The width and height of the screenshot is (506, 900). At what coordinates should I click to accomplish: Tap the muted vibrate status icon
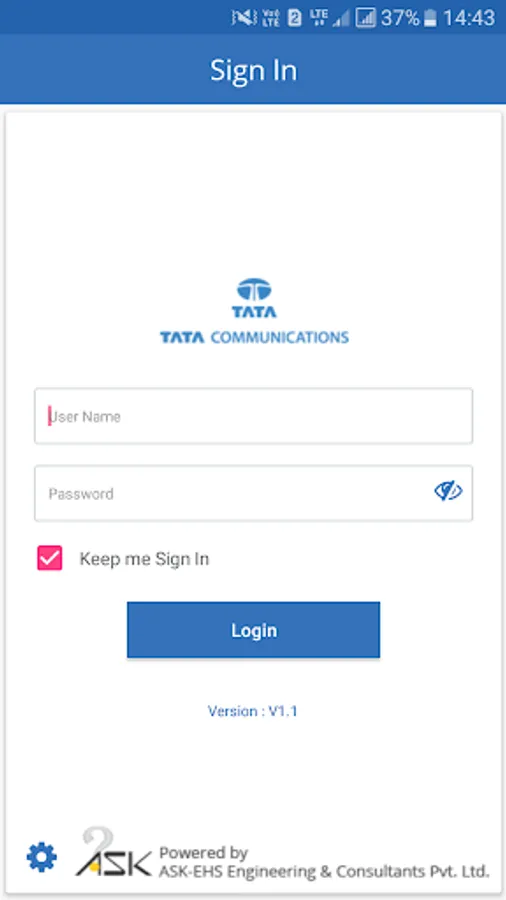[244, 18]
